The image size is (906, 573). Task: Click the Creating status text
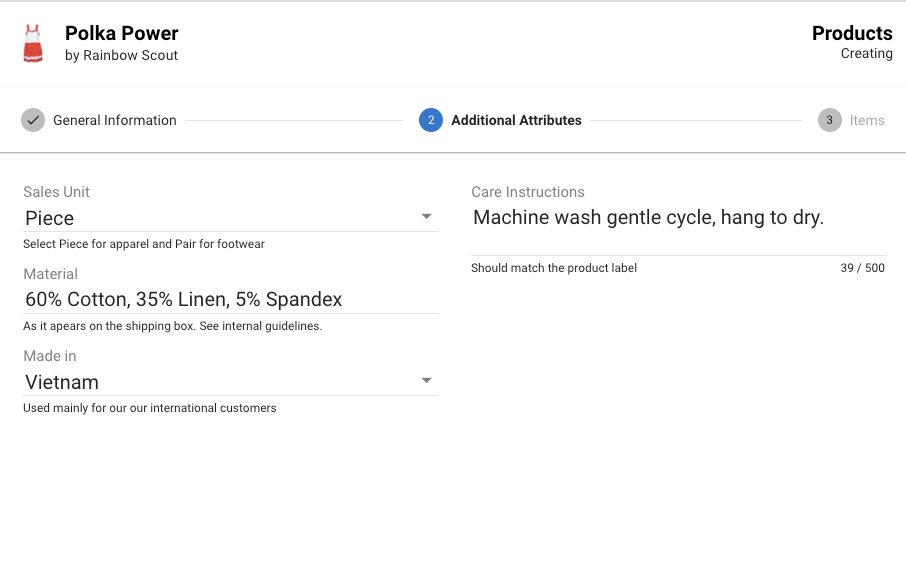(866, 54)
